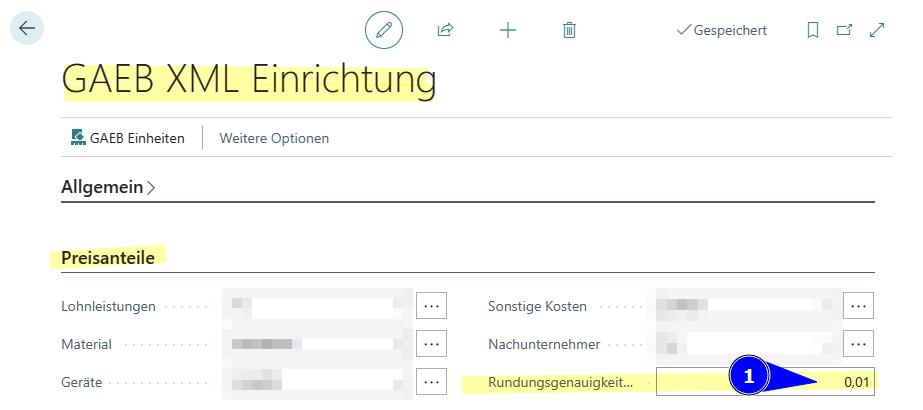Viewport: 923px width, 410px height.
Task: Bookmark this page
Action: click(x=813, y=30)
